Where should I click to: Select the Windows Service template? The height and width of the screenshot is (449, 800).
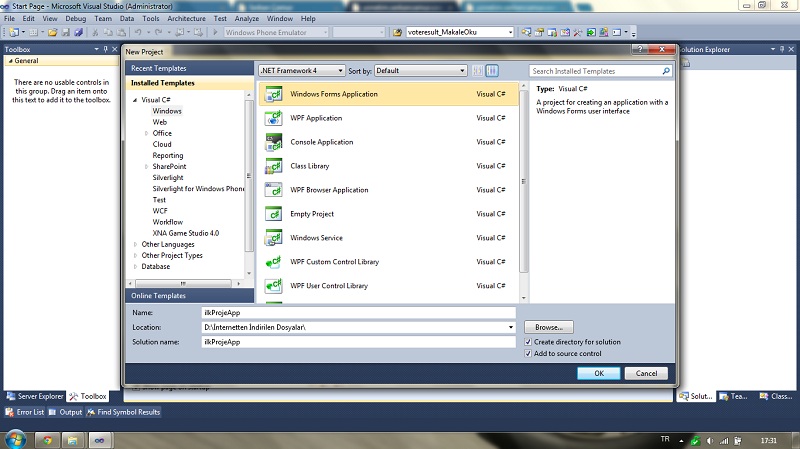pos(389,238)
